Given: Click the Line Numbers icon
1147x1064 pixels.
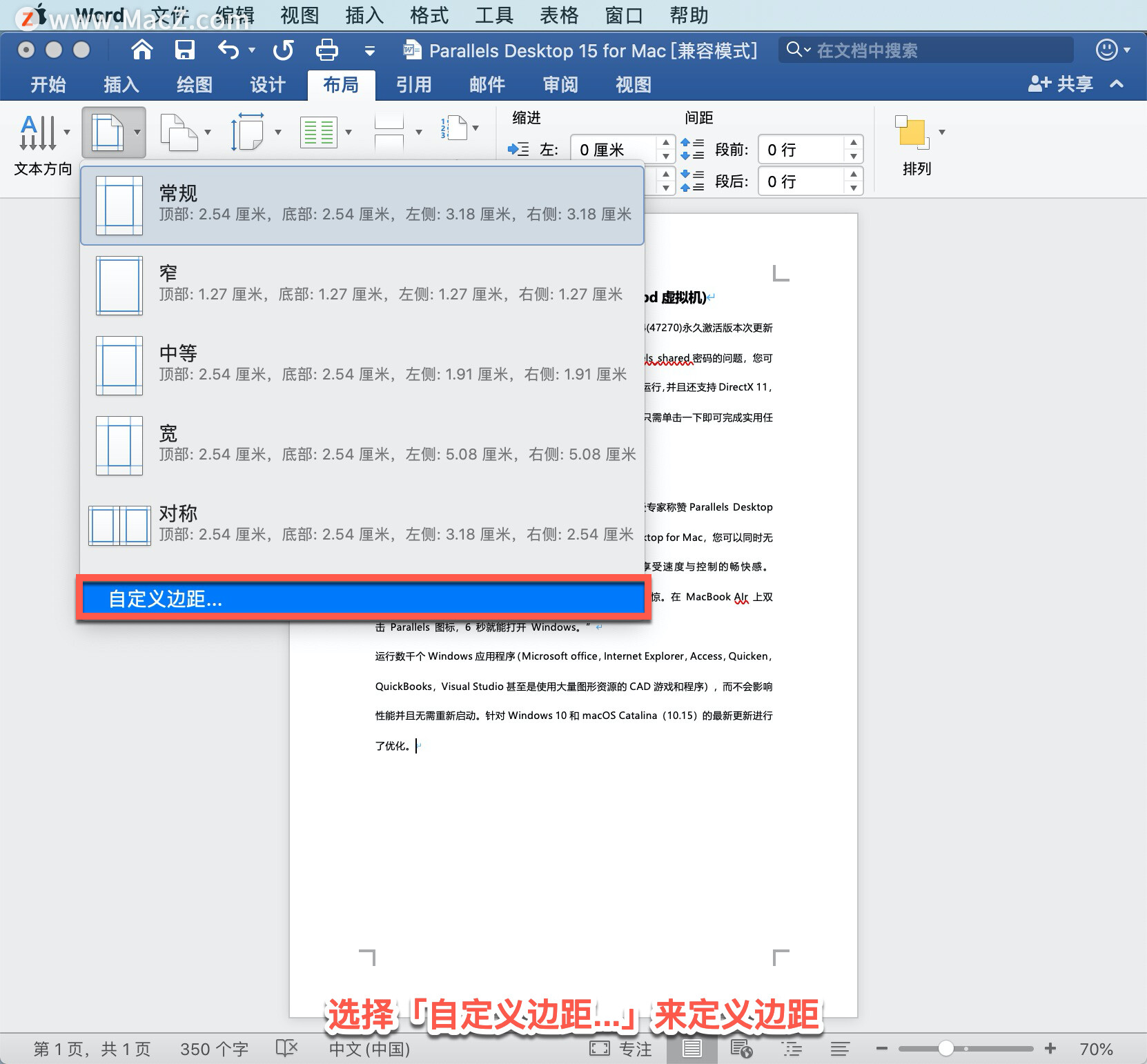Looking at the screenshot, I should click(454, 128).
